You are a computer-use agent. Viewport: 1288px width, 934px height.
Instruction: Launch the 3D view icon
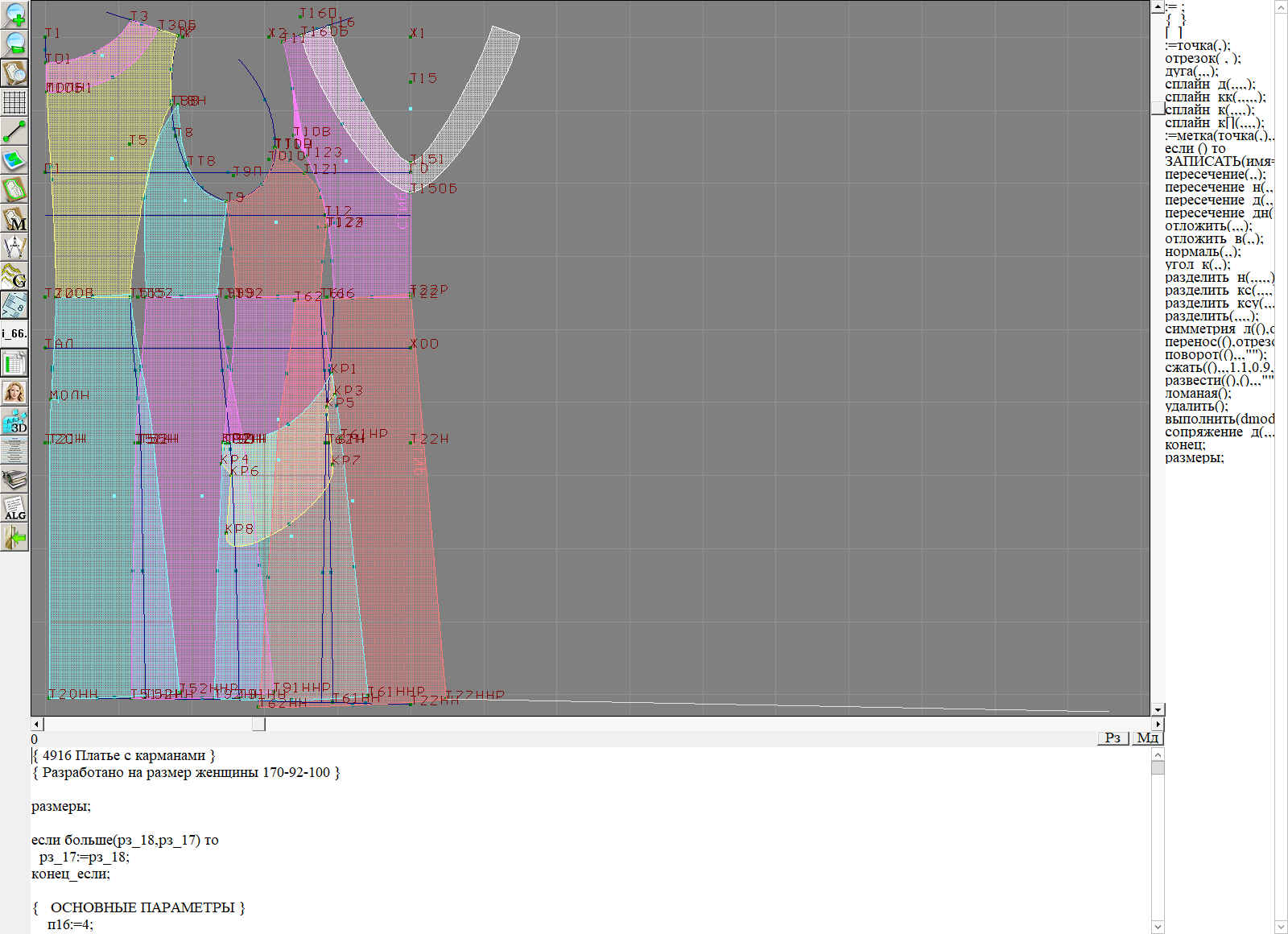[14, 422]
